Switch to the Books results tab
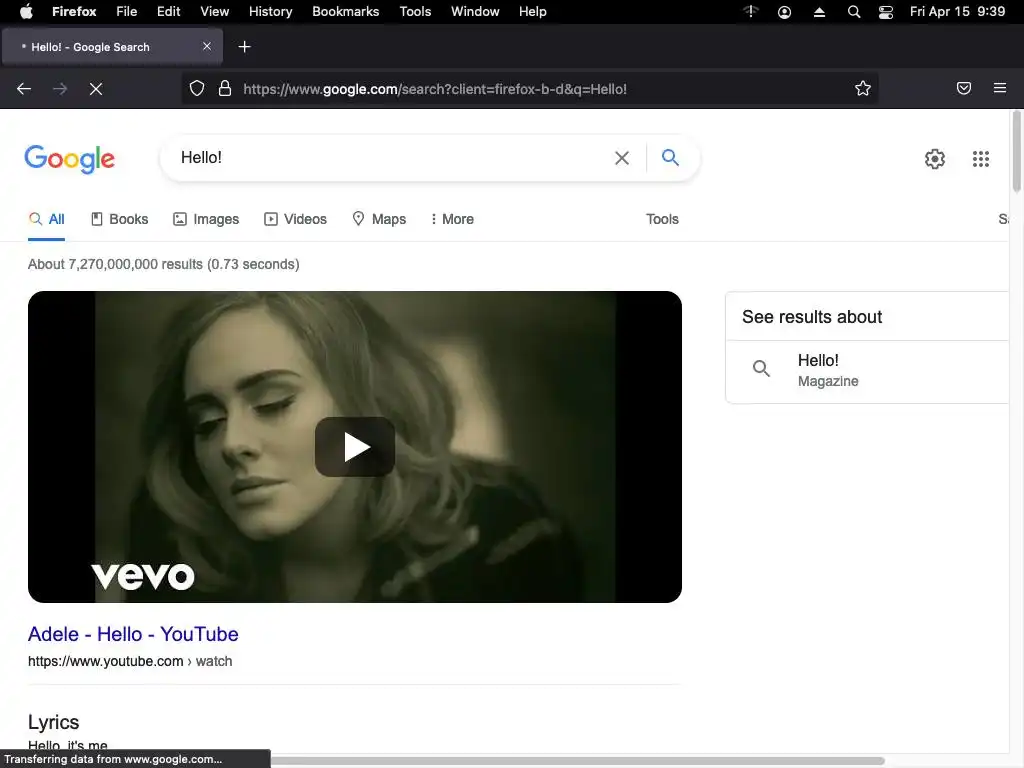This screenshot has width=1024, height=768. (120, 219)
